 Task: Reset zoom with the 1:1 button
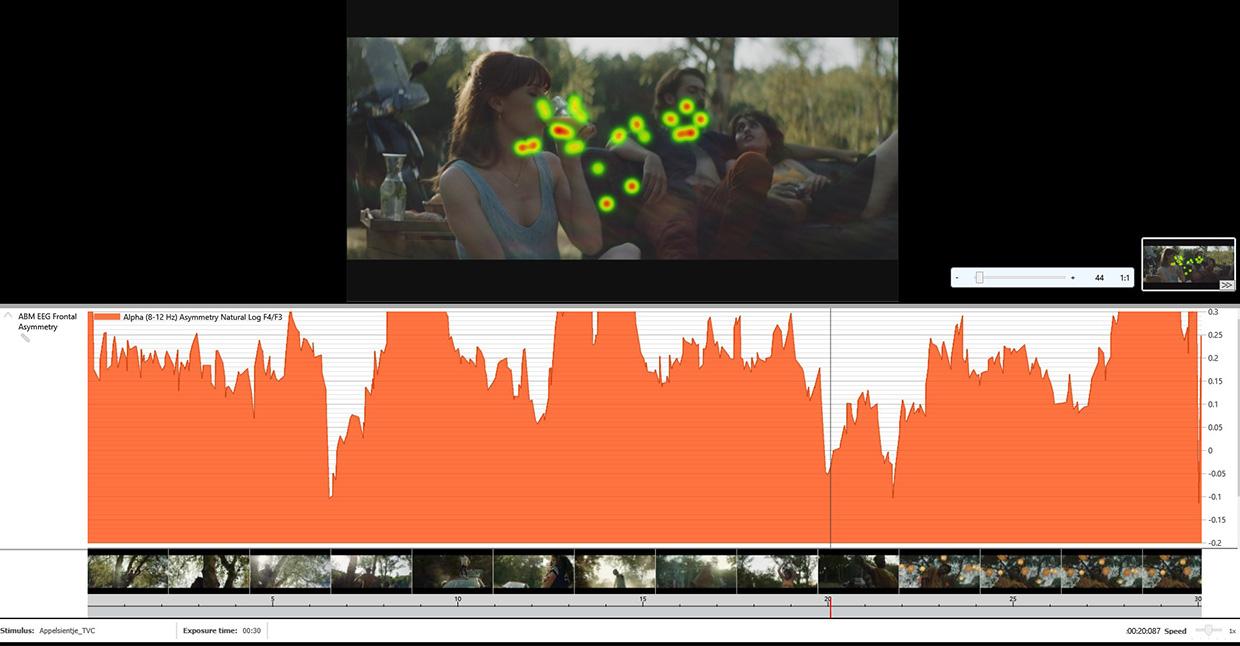click(x=1124, y=278)
